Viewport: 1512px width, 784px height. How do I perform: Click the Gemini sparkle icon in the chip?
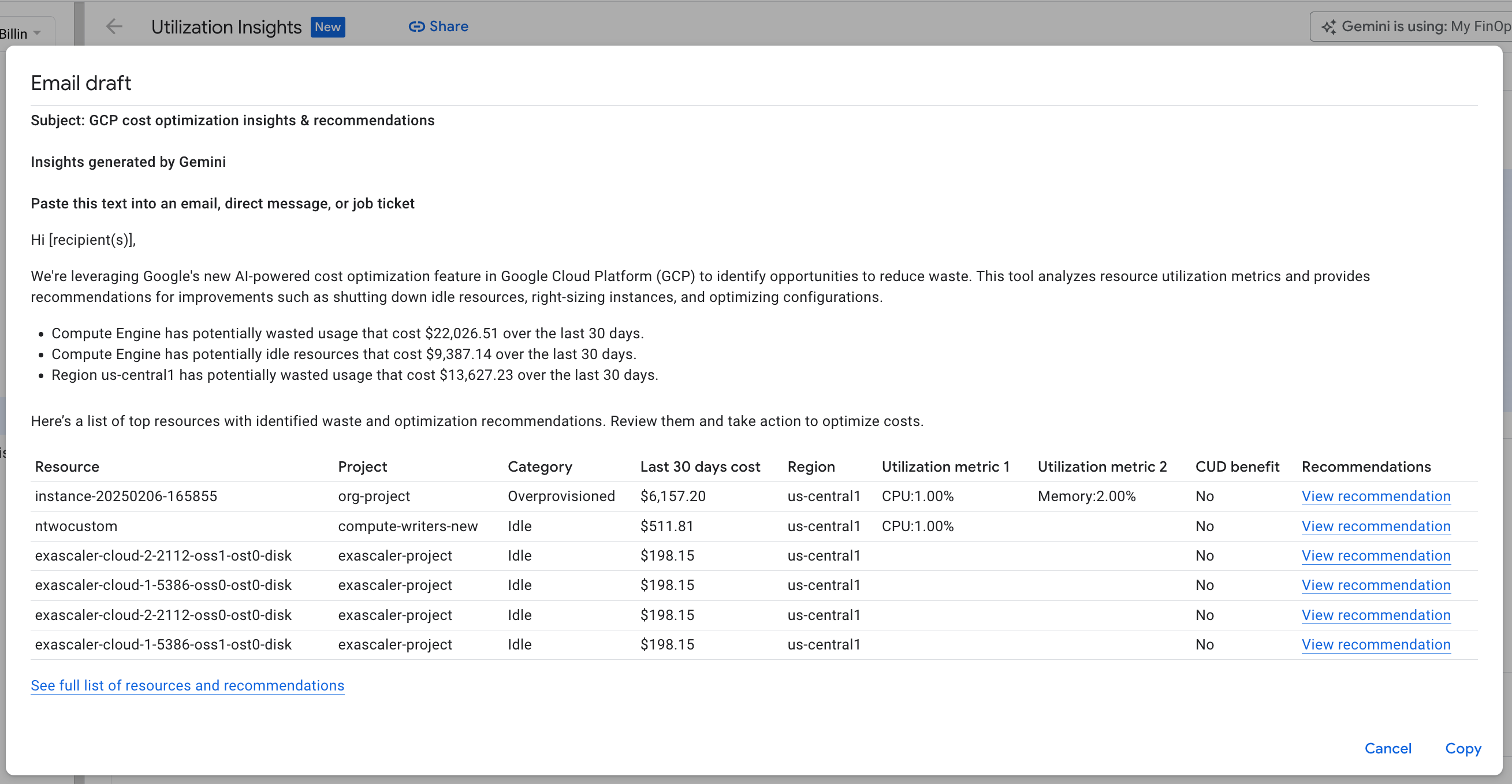[1329, 27]
